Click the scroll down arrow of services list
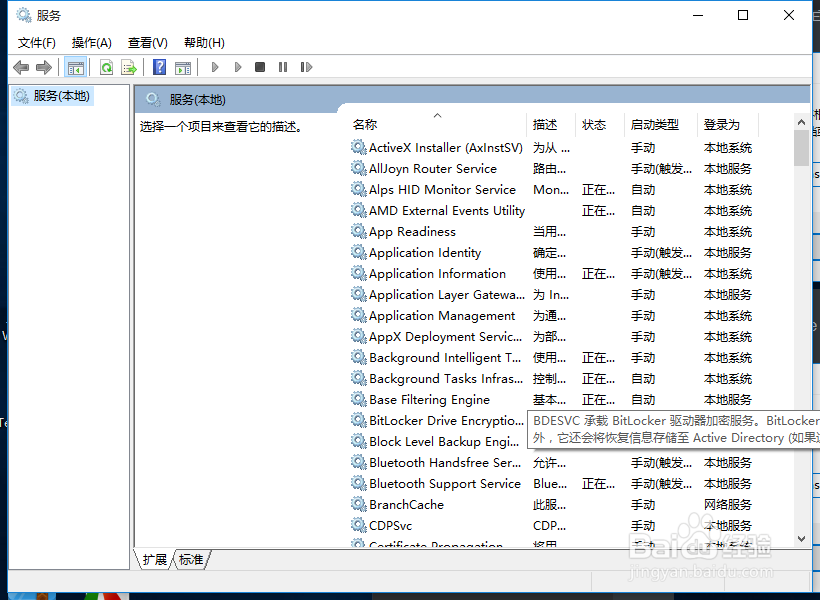 [801, 539]
